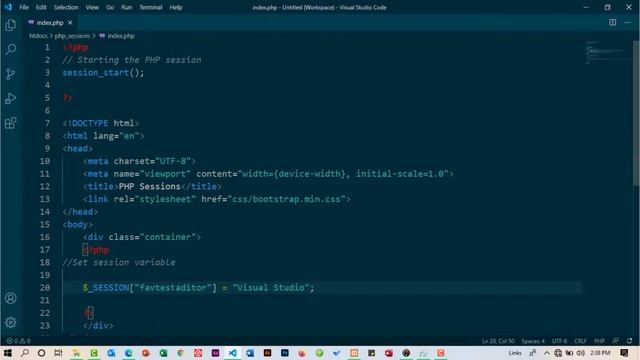Open notifications bell in status bar
The image size is (640, 360).
pos(630,340)
